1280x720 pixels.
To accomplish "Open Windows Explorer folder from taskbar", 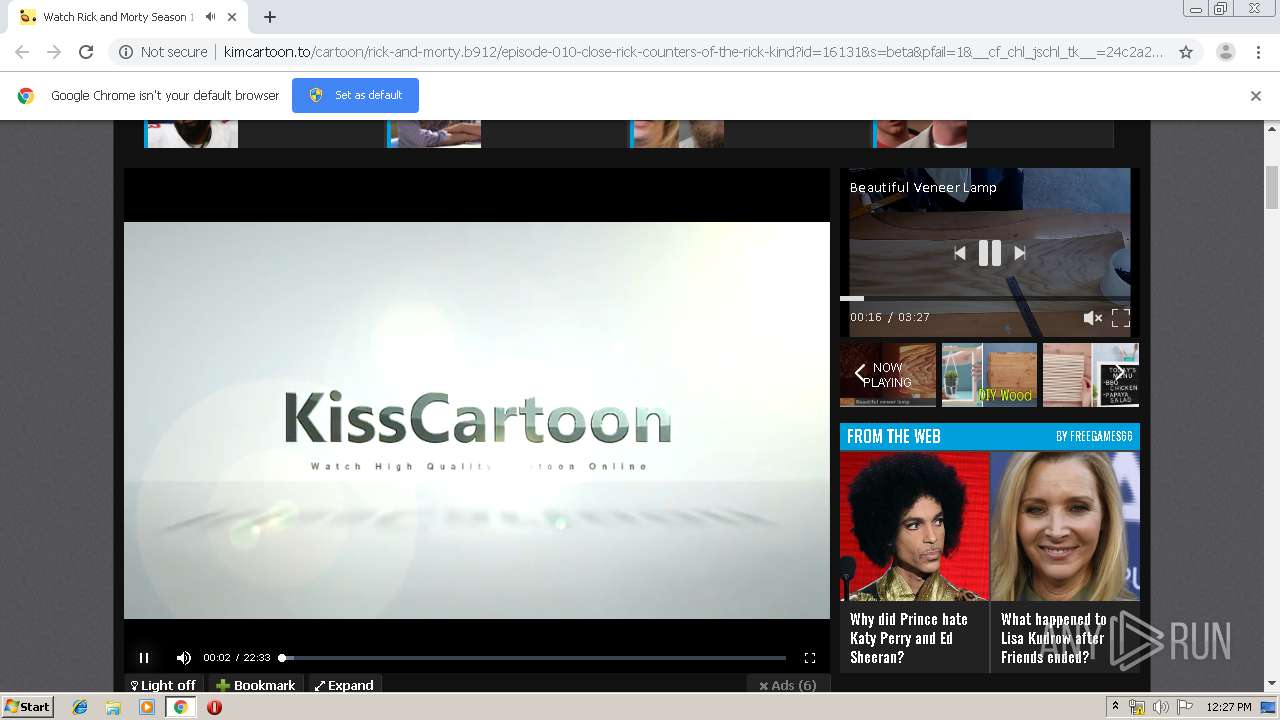I will [113, 707].
